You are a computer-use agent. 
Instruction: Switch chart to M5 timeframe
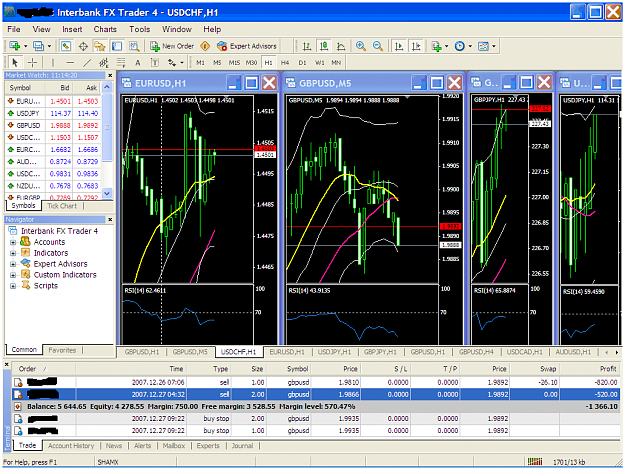pyautogui.click(x=217, y=63)
